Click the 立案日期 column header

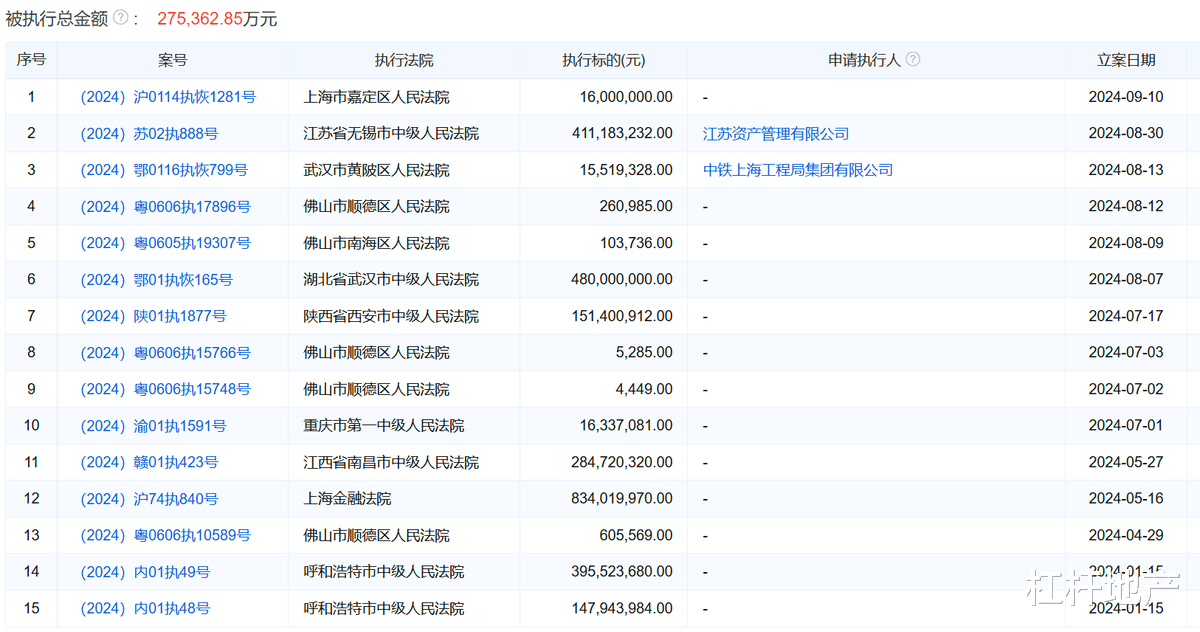coord(1126,60)
